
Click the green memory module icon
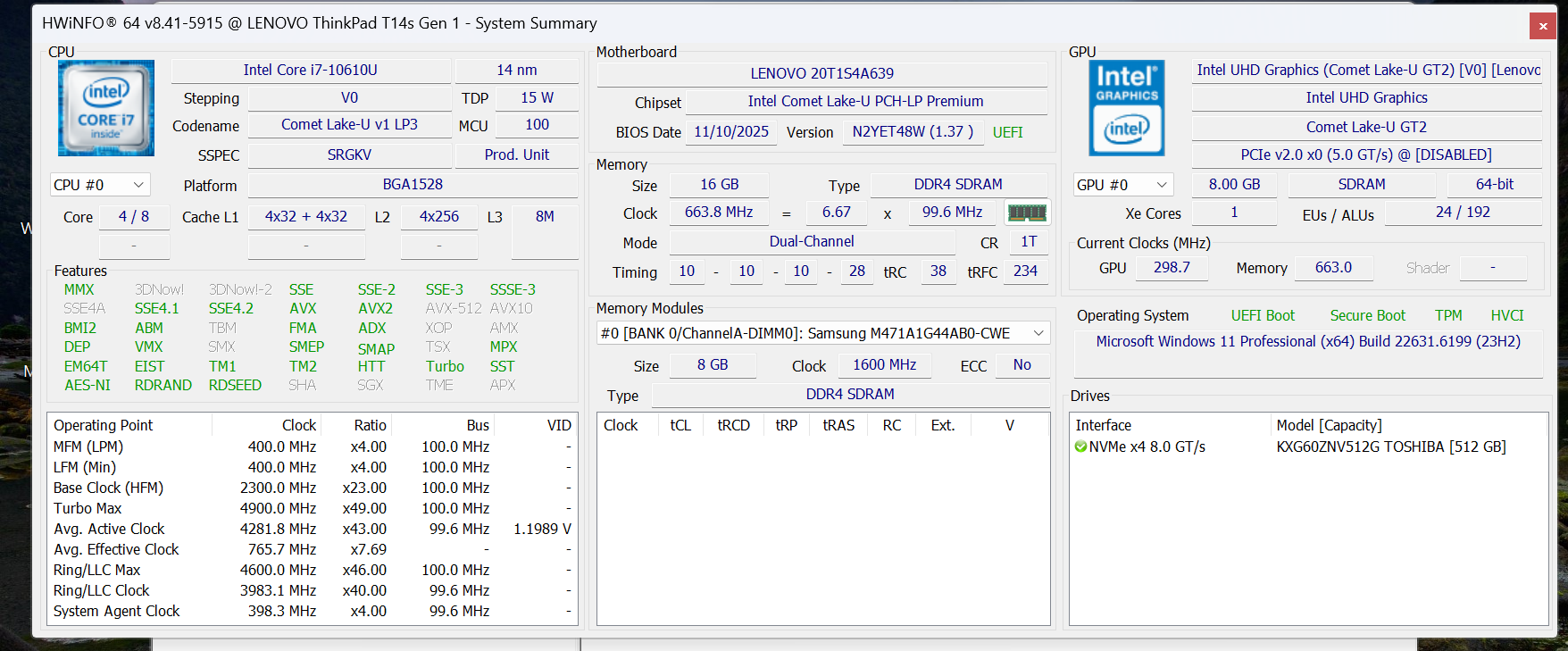click(x=1027, y=213)
